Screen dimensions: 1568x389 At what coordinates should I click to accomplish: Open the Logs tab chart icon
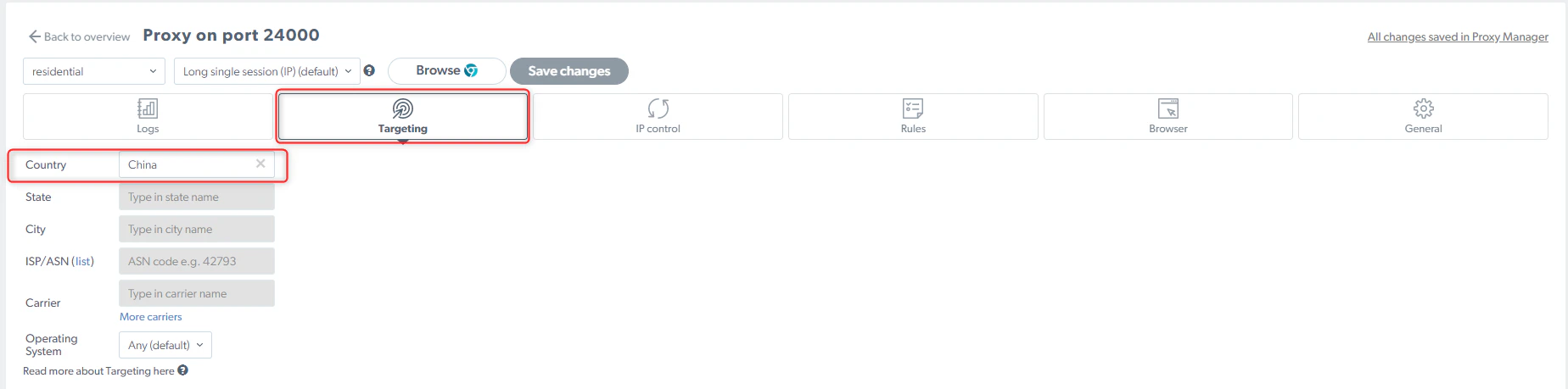tap(148, 108)
